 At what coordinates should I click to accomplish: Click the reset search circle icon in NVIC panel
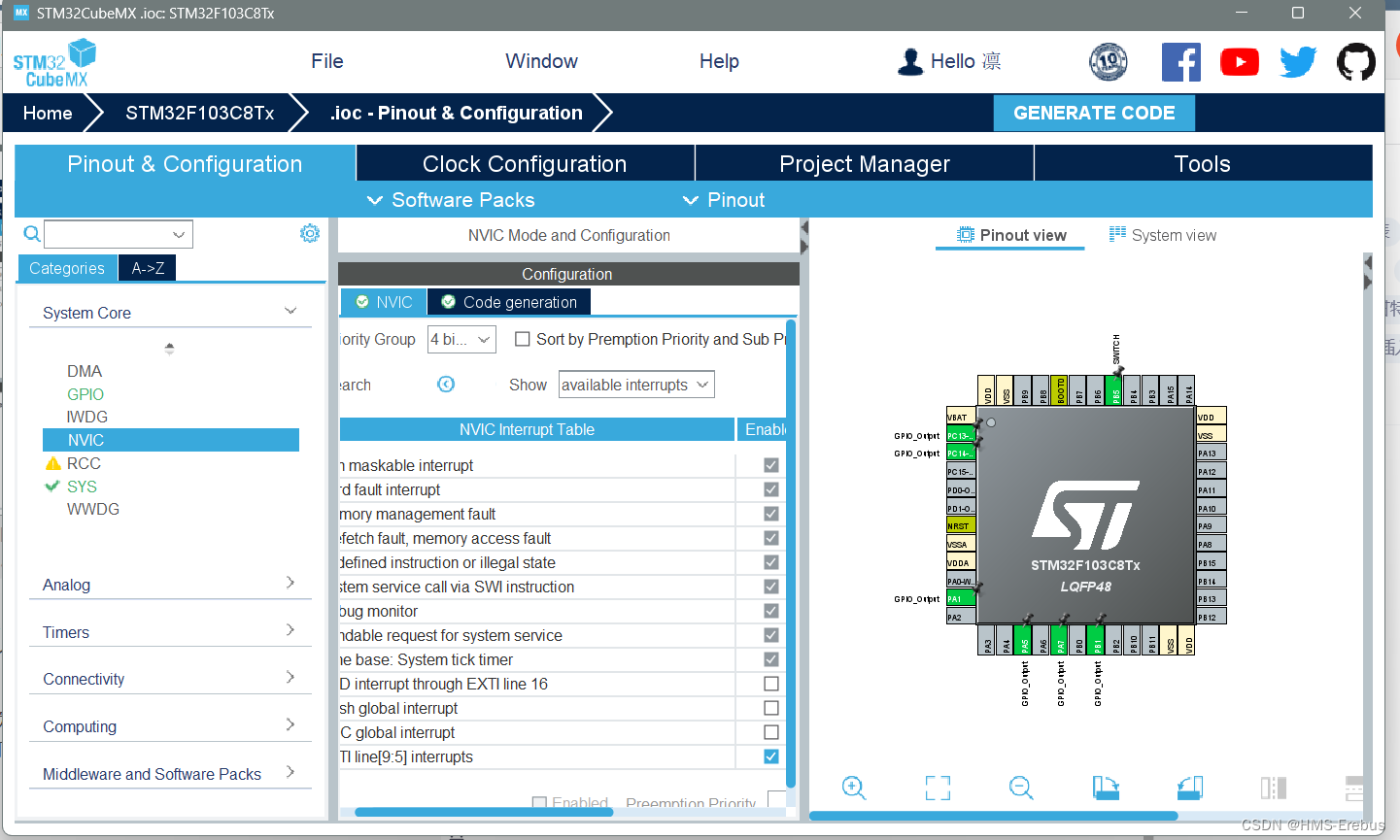click(x=446, y=385)
